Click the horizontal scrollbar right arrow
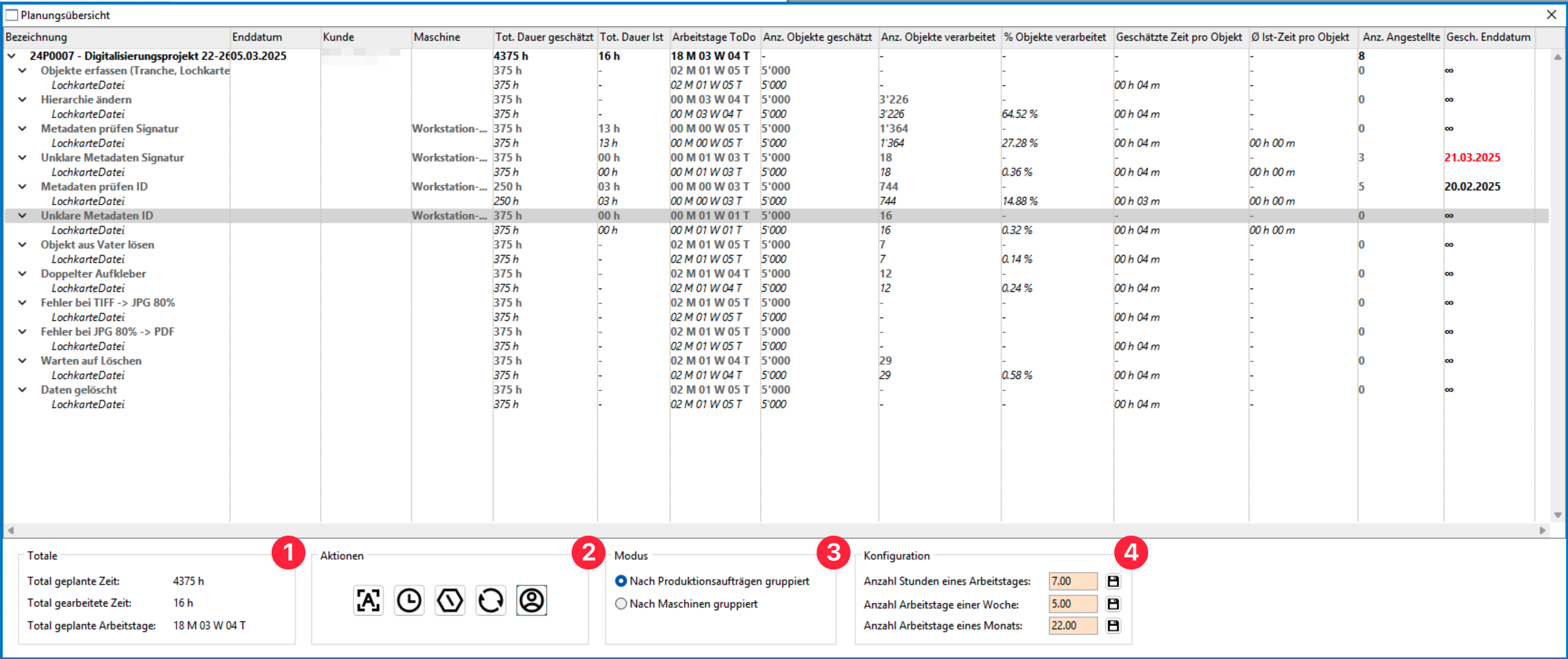 click(x=1542, y=530)
